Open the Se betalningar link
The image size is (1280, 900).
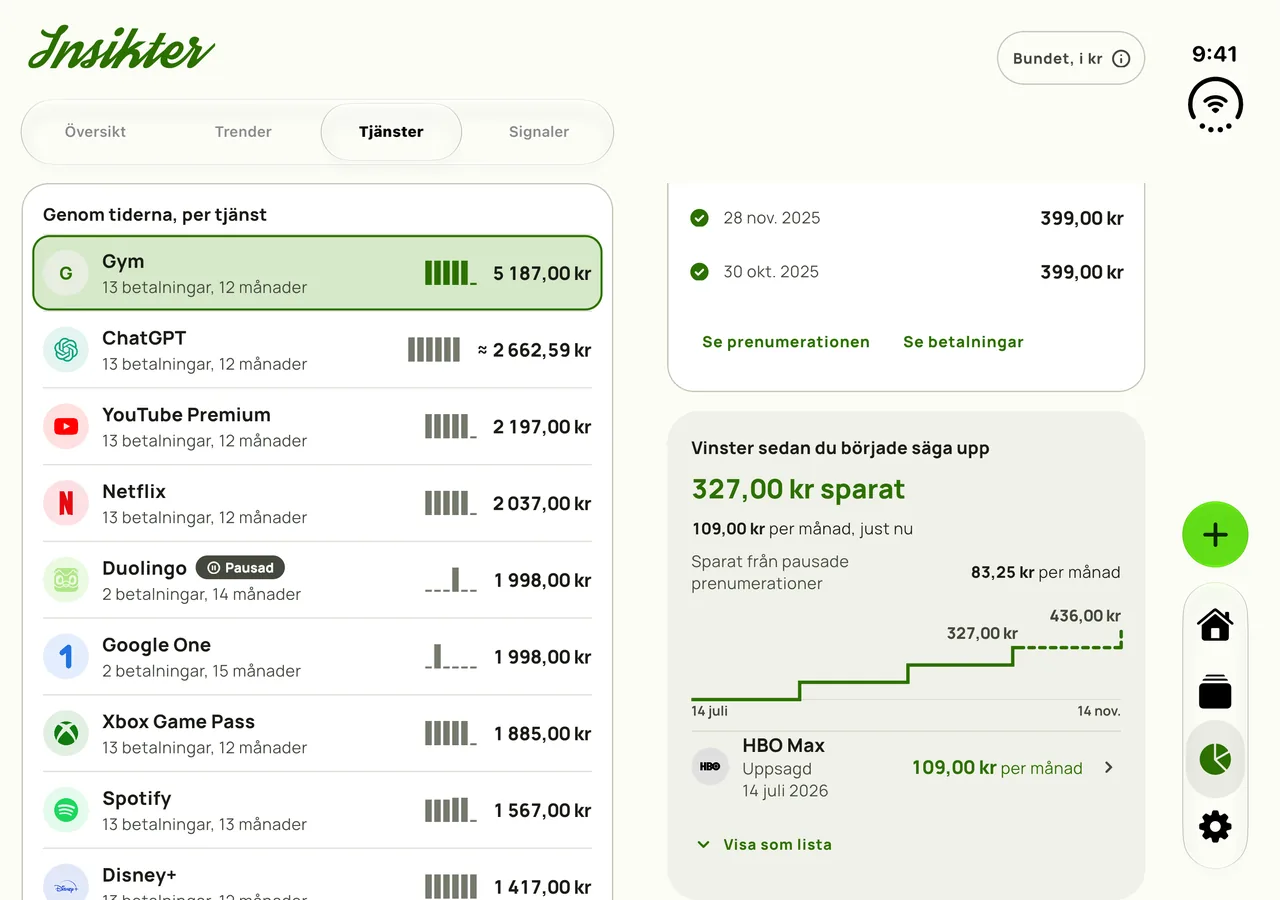pos(963,342)
